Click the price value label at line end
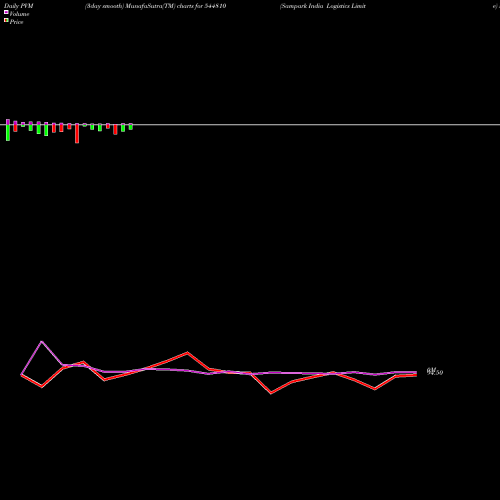500x500 pixels. pos(435,372)
